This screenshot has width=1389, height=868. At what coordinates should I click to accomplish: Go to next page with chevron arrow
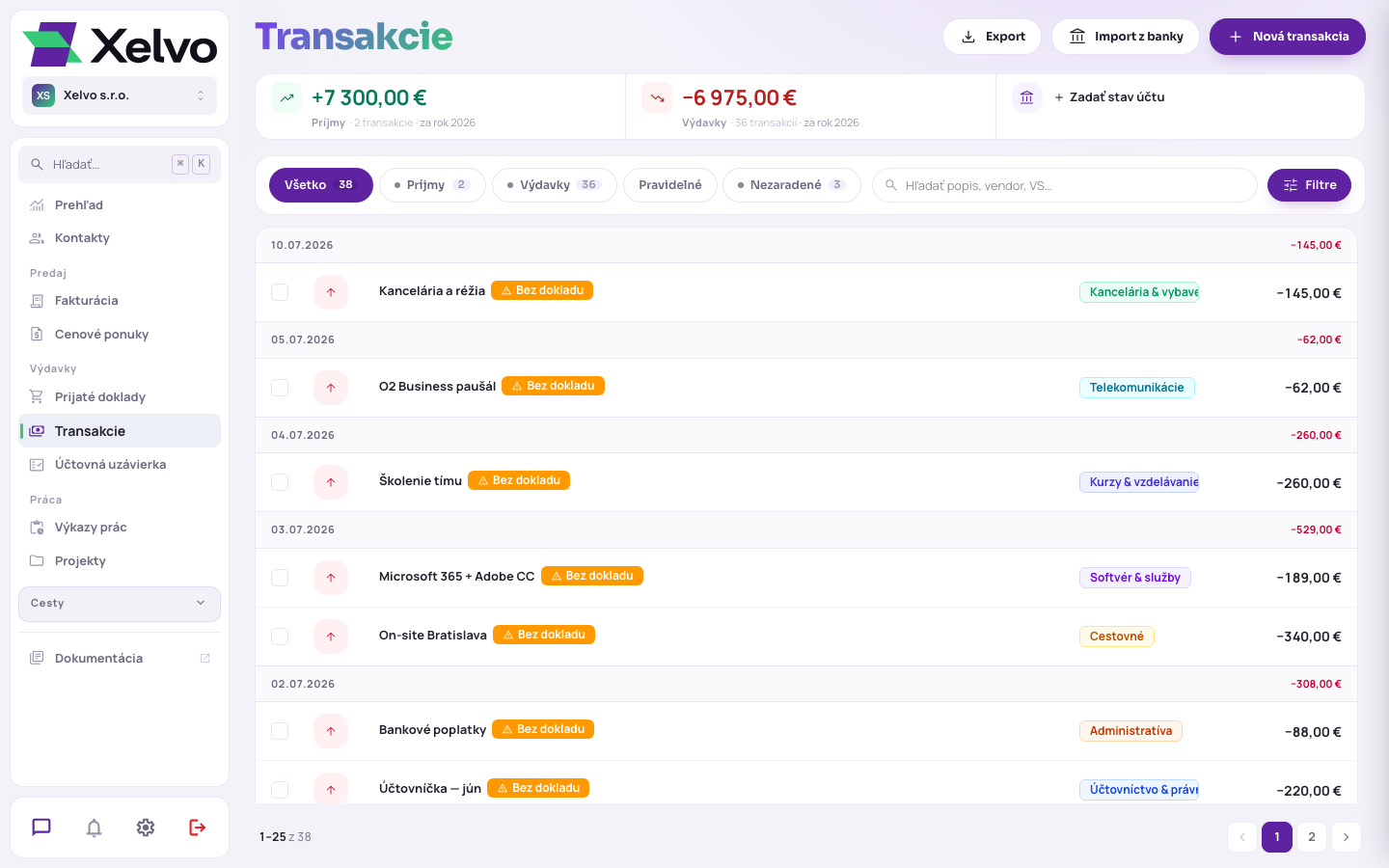pos(1347,837)
